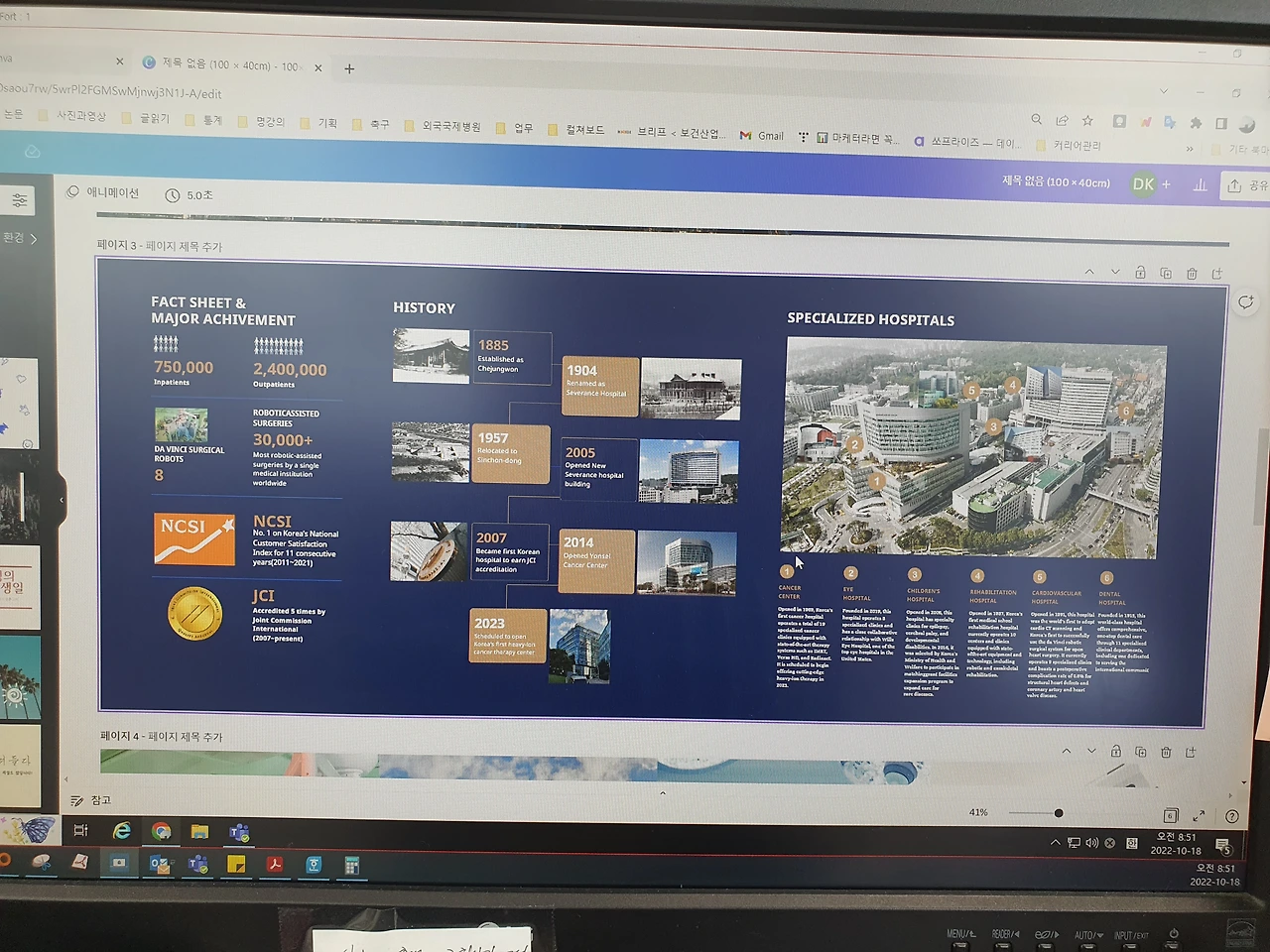Move page 4 up with the arrow
Screen dimensions: 1270x952
pos(1066,752)
